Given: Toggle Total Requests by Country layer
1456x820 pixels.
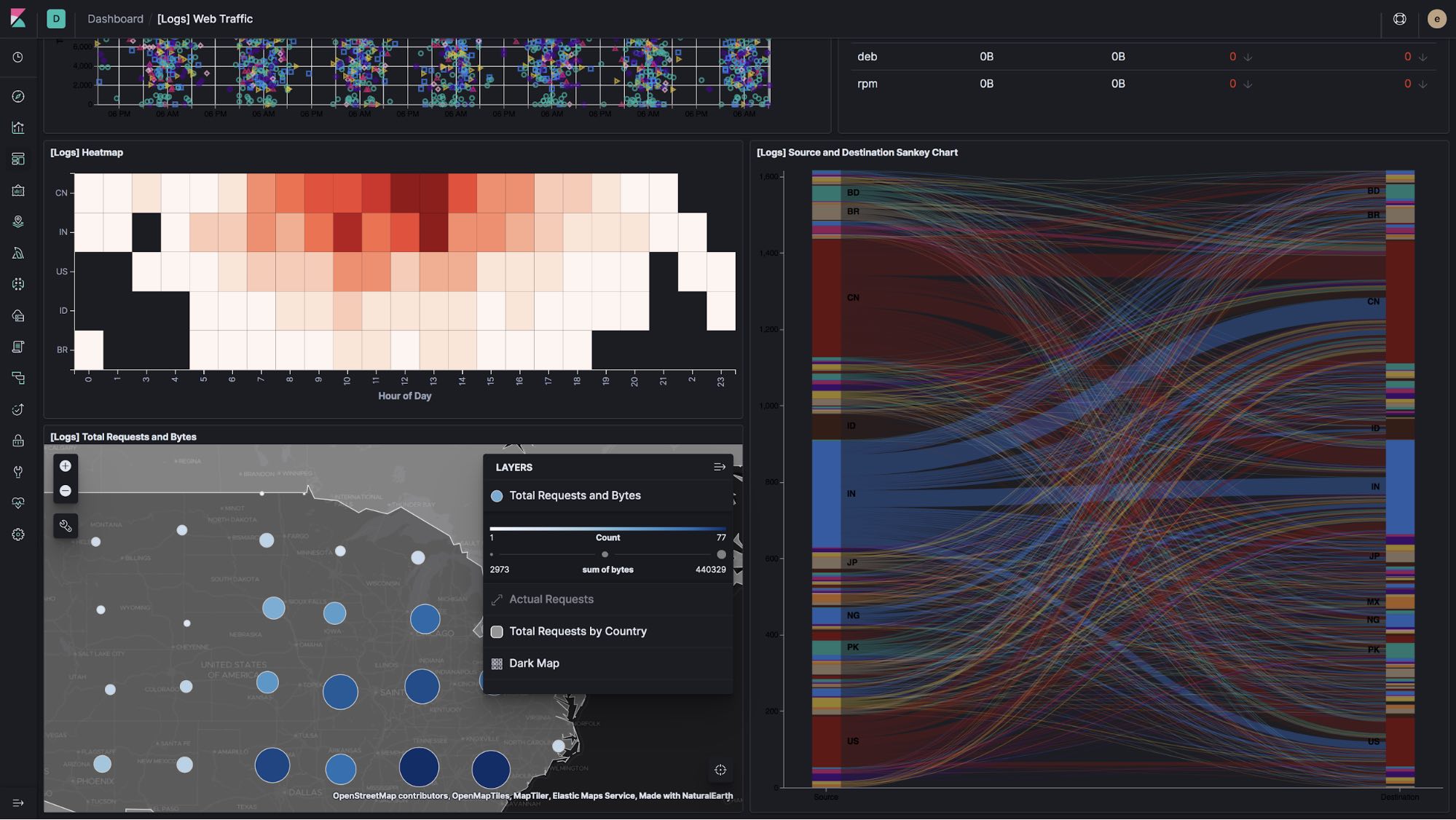Looking at the screenshot, I should click(496, 631).
